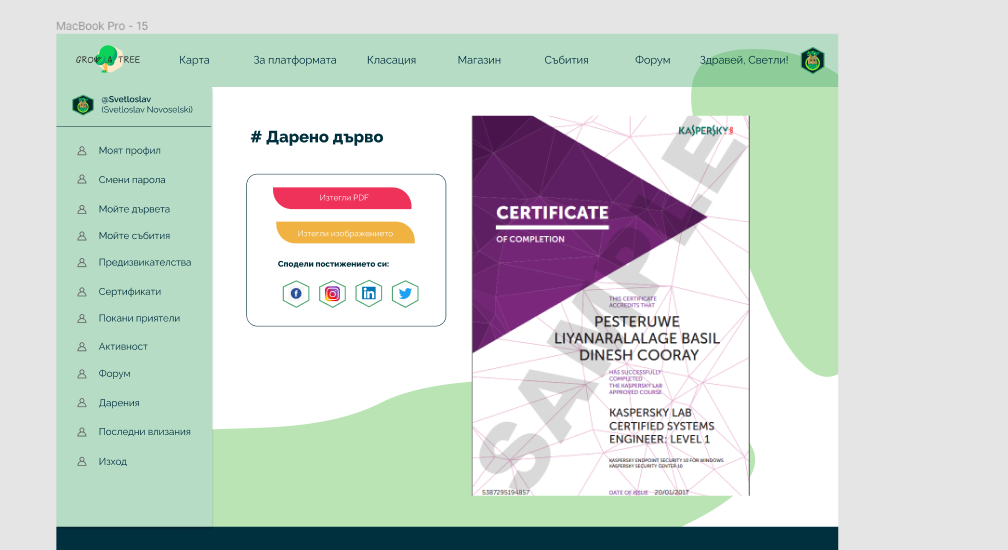Go to Класация in top navigation

(392, 60)
